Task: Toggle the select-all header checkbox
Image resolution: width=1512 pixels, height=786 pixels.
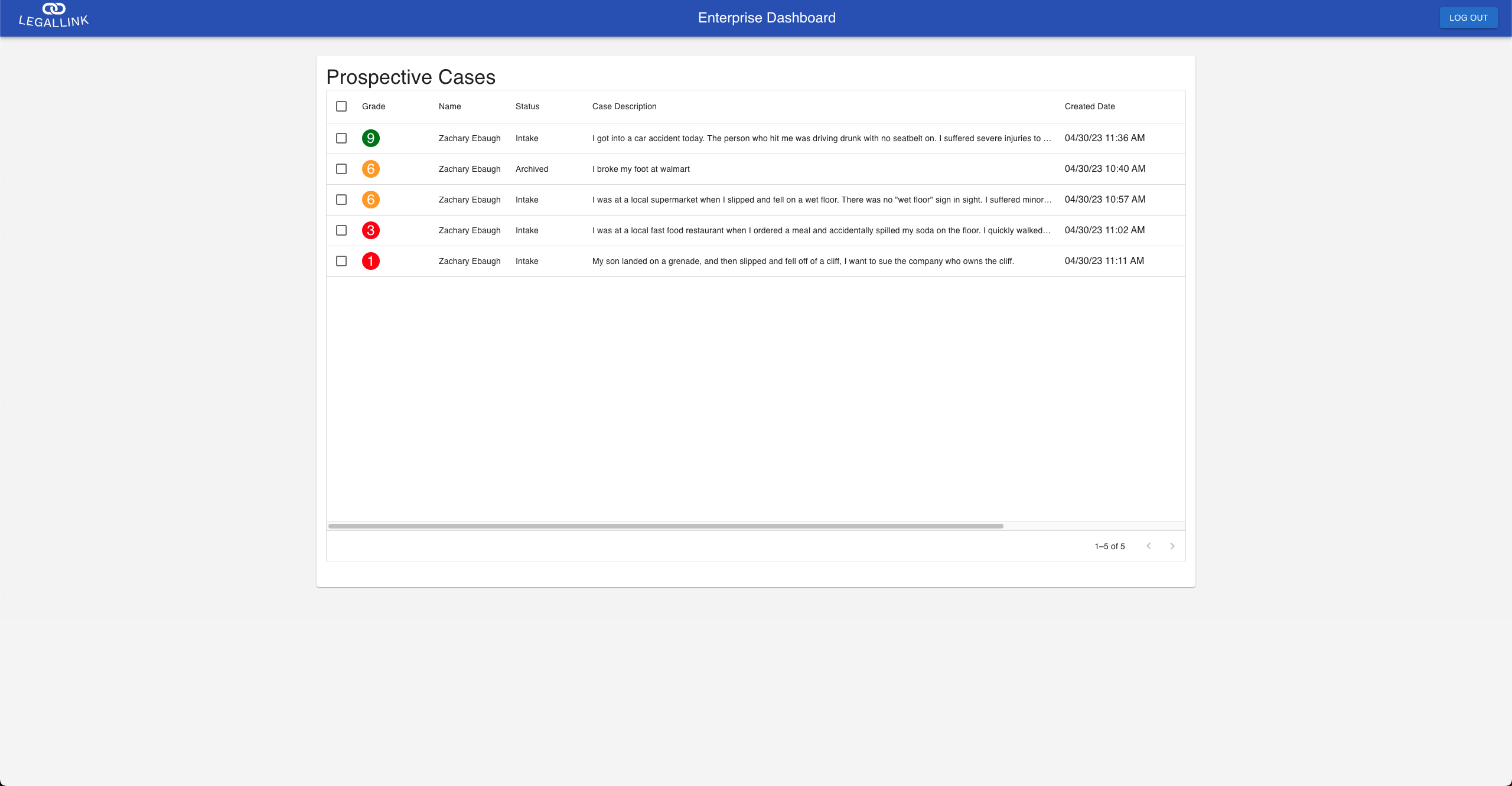Action: [x=341, y=106]
